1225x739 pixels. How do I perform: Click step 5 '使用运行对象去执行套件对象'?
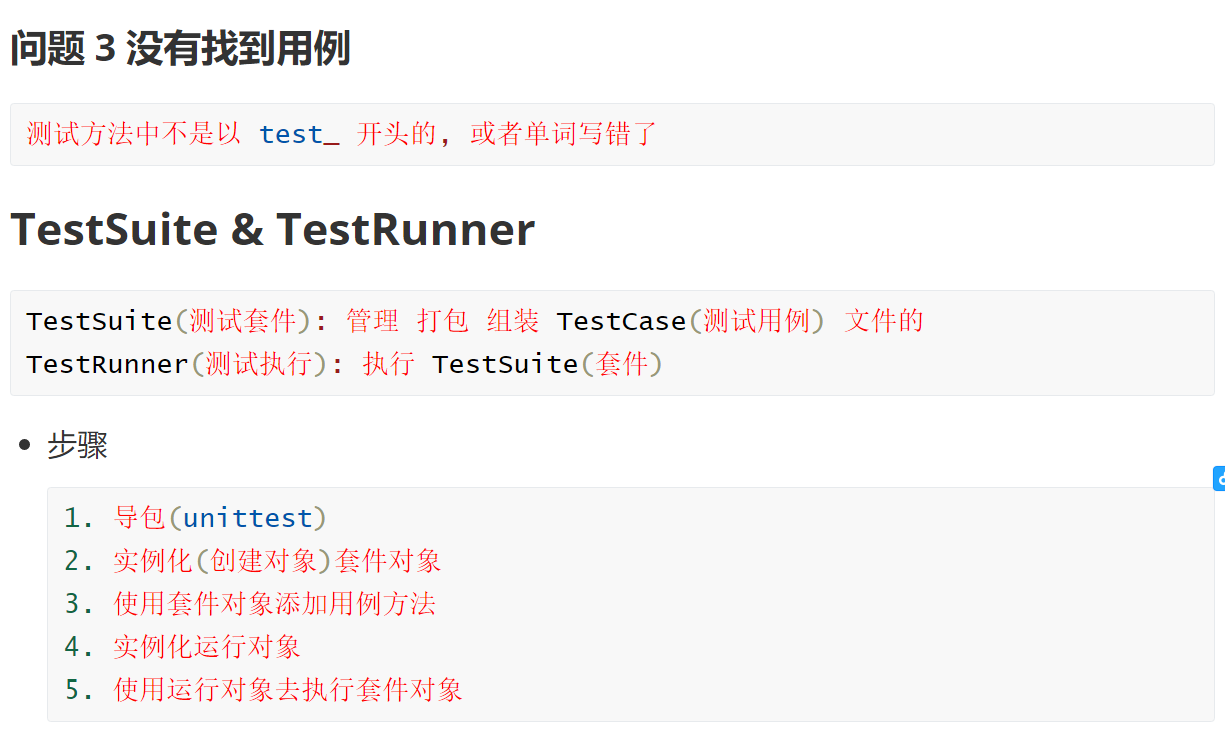288,690
